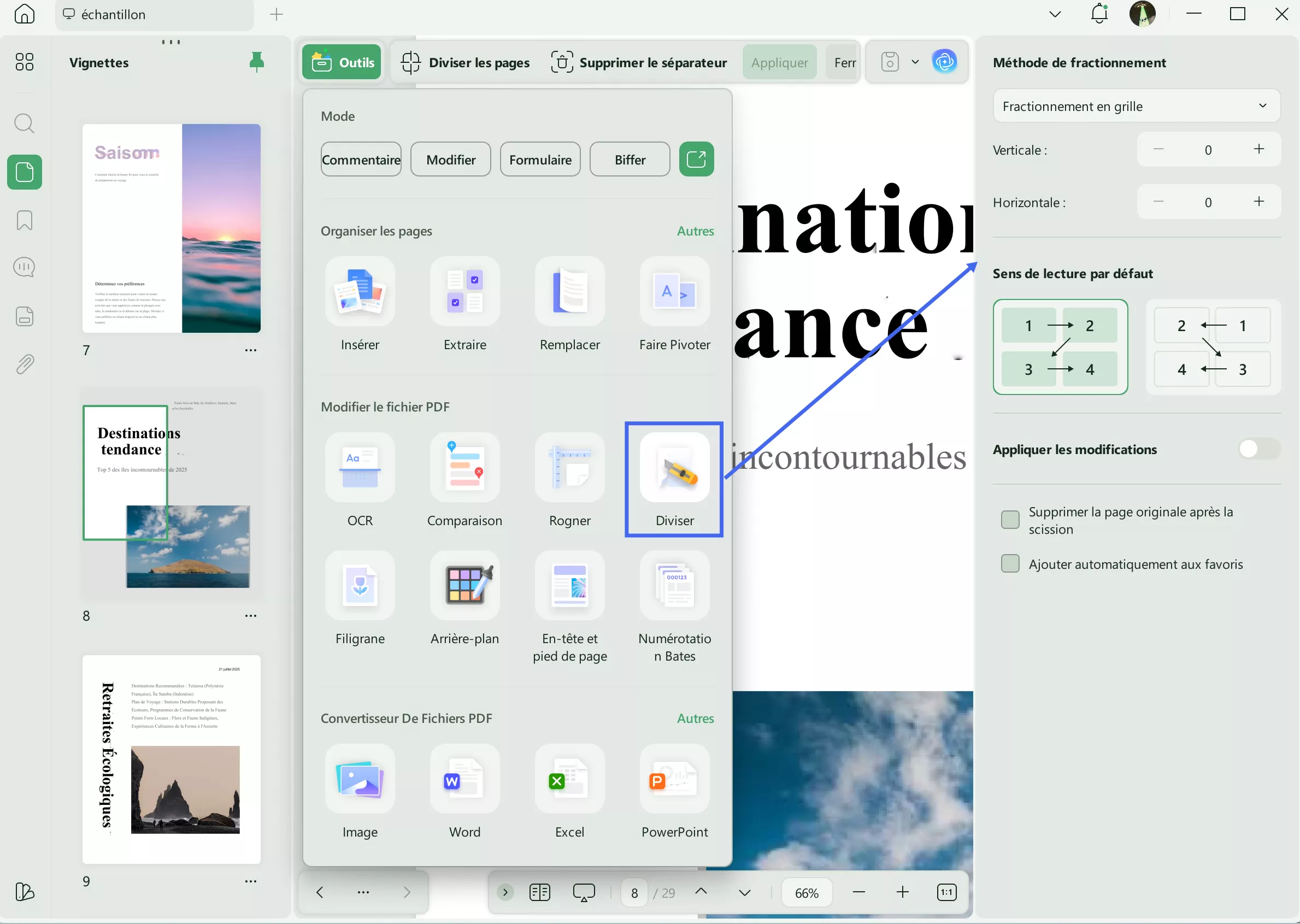Click the Appliquer button
Screen dimensions: 1300x924
click(x=779, y=62)
